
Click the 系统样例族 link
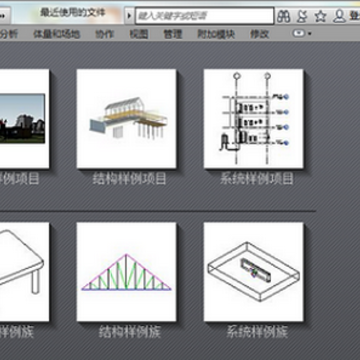(x=257, y=332)
